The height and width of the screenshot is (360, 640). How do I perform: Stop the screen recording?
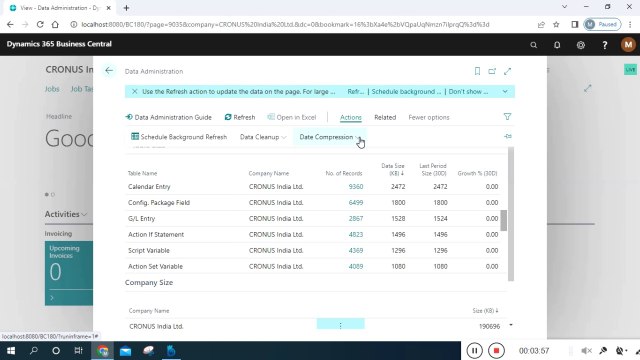pos(496,350)
